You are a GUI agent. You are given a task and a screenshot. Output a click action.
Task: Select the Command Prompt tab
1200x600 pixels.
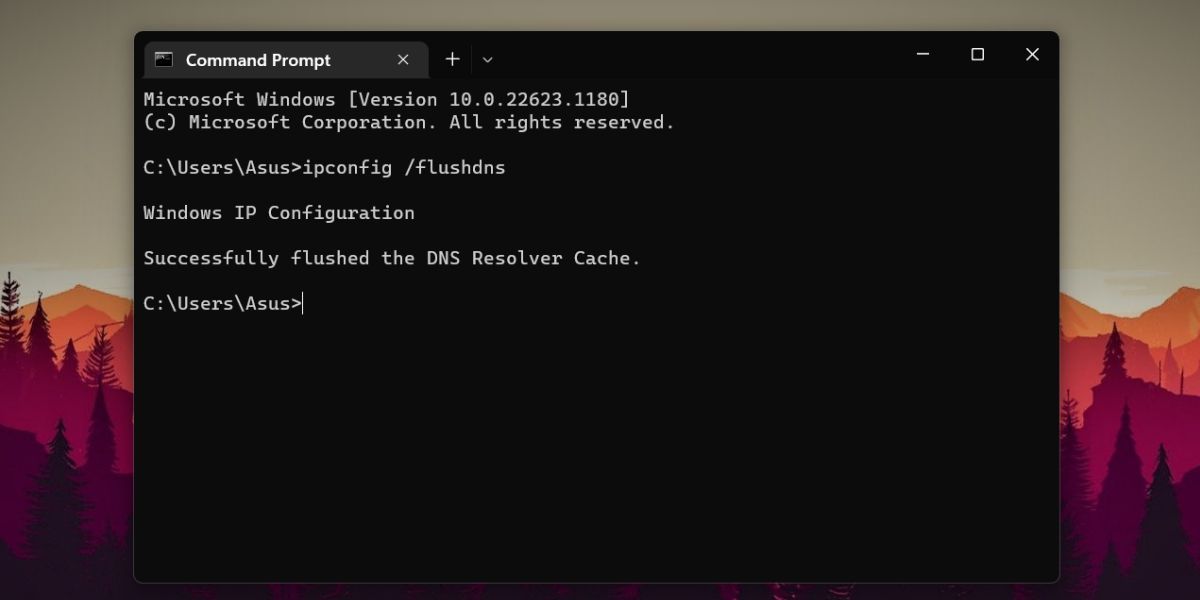(x=255, y=59)
